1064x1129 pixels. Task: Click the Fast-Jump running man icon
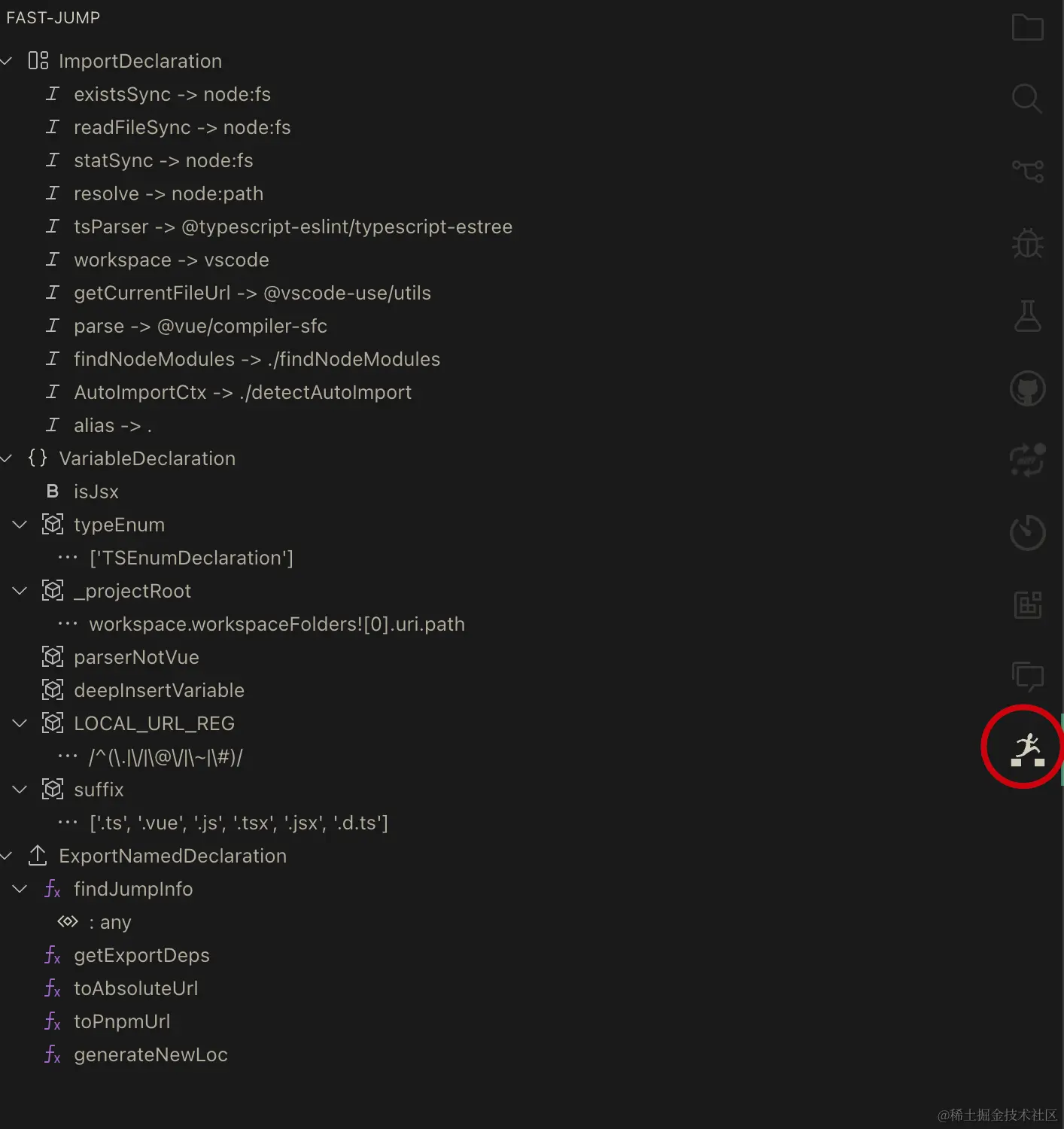coord(1027,749)
